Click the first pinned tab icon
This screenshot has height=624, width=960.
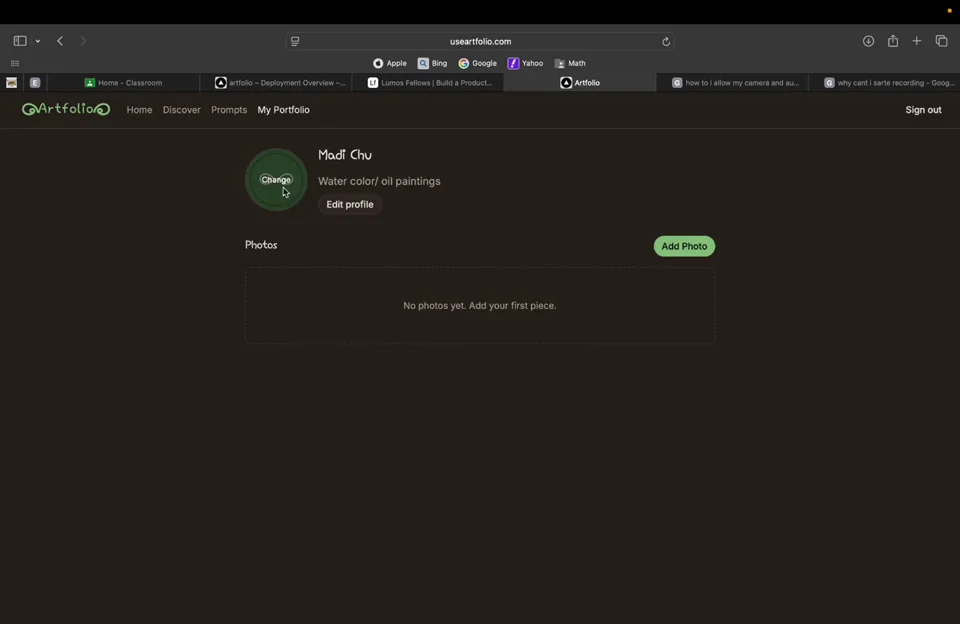pyautogui.click(x=12, y=83)
